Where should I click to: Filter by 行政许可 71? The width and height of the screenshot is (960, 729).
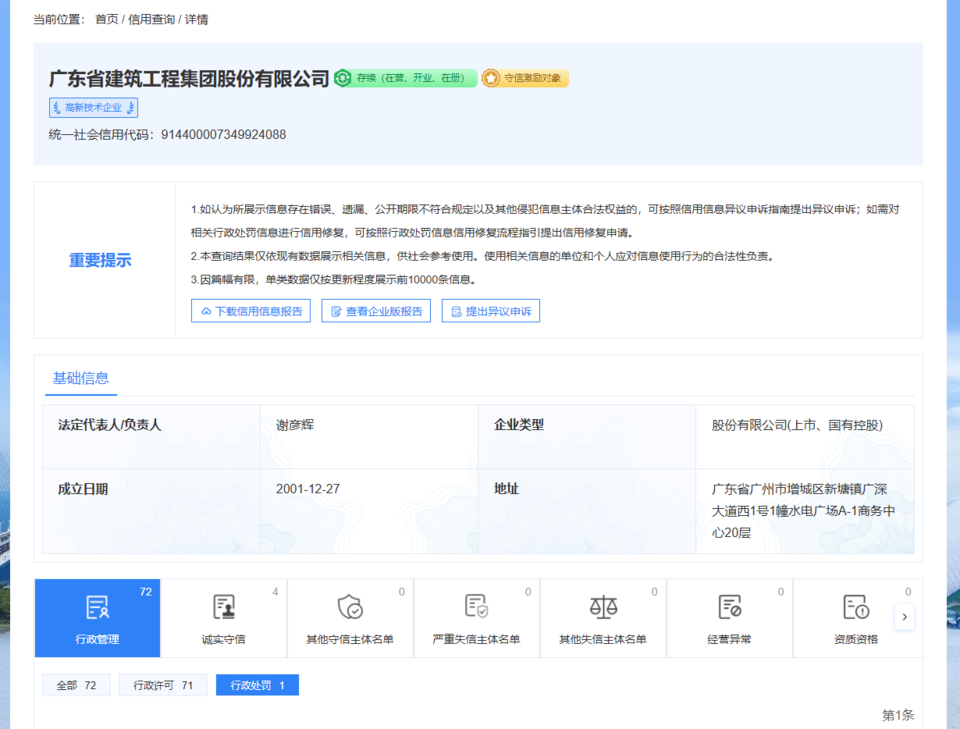(x=163, y=685)
